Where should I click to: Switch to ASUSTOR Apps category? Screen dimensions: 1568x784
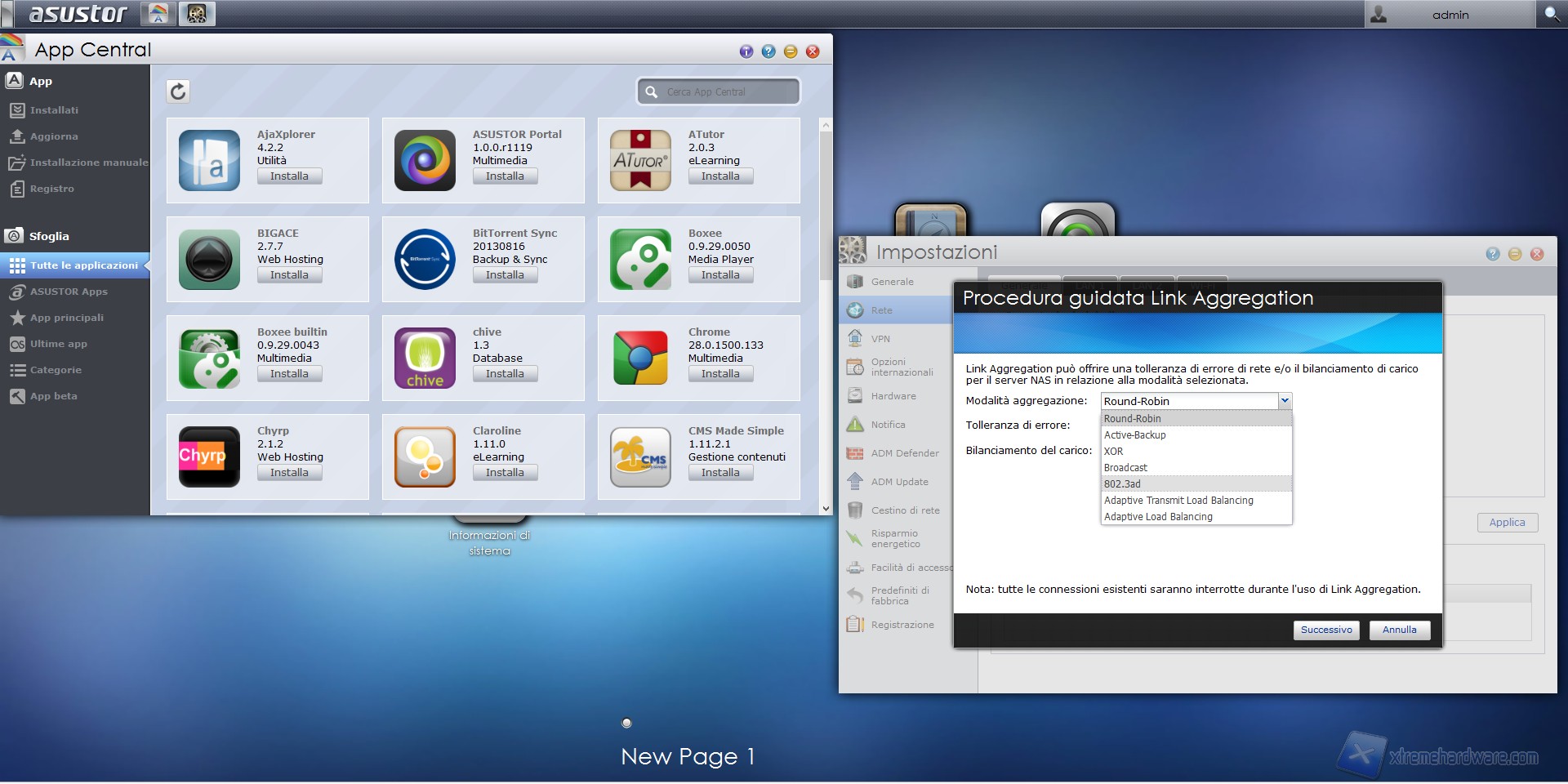tap(69, 292)
